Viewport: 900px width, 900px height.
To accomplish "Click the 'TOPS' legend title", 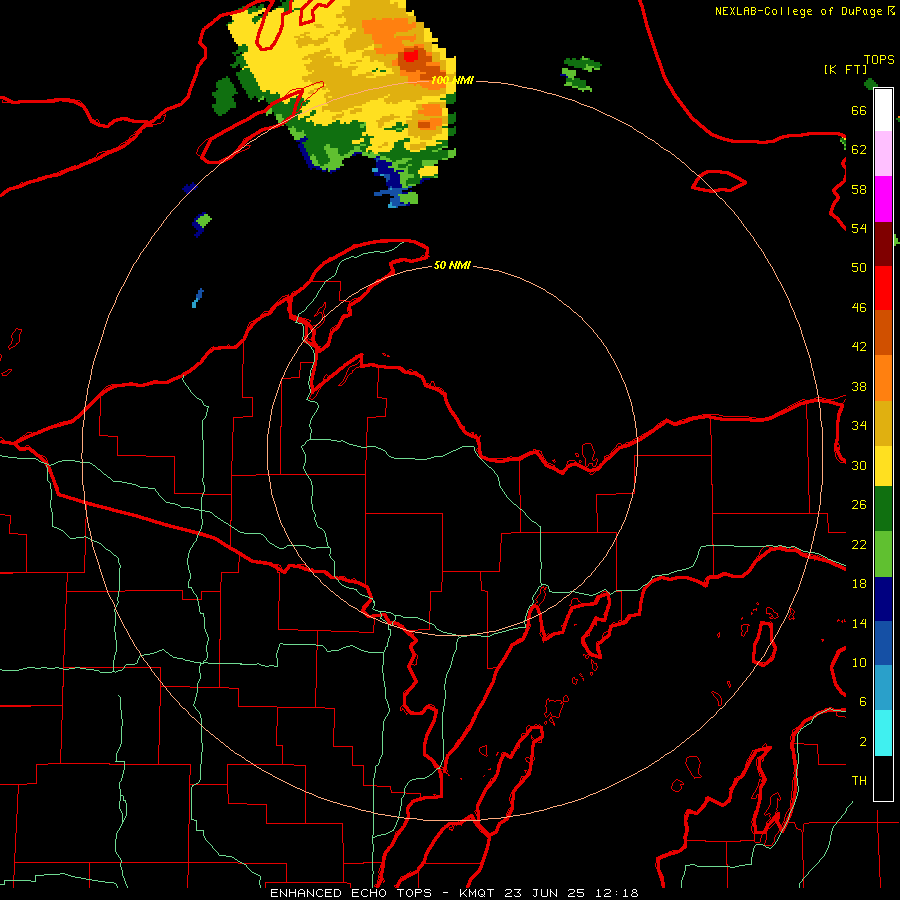I will tap(879, 59).
